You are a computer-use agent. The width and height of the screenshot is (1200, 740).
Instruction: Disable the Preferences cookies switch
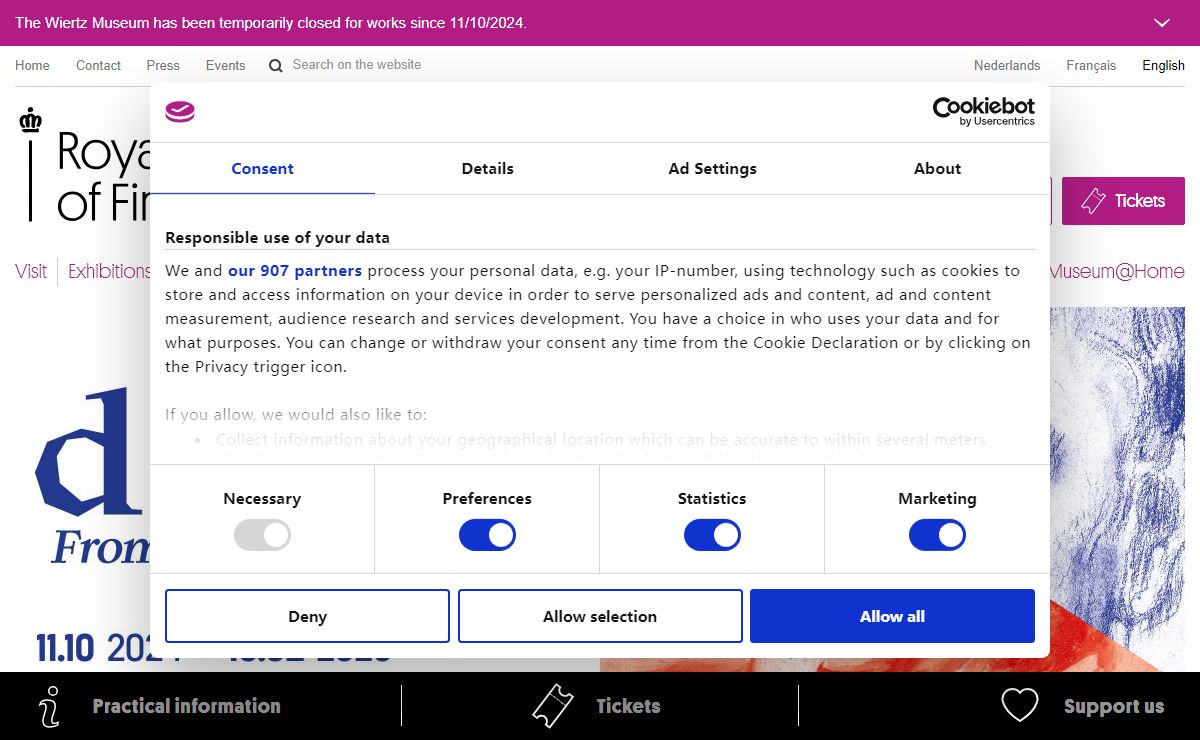(487, 535)
